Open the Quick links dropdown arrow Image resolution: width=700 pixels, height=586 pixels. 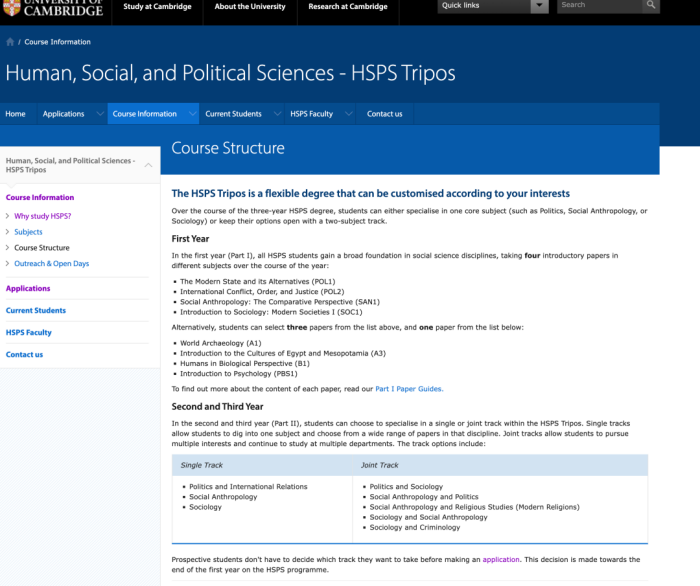pyautogui.click(x=539, y=5)
